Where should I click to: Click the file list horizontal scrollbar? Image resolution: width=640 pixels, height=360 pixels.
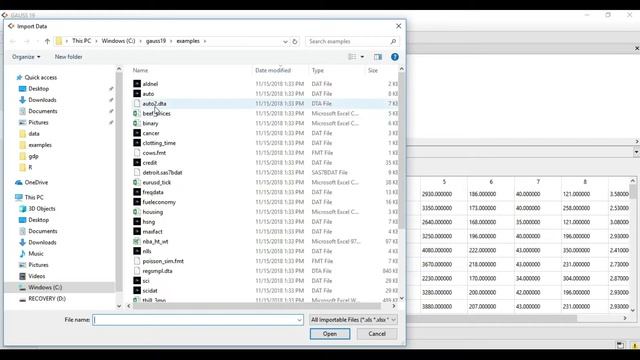[x=256, y=306]
